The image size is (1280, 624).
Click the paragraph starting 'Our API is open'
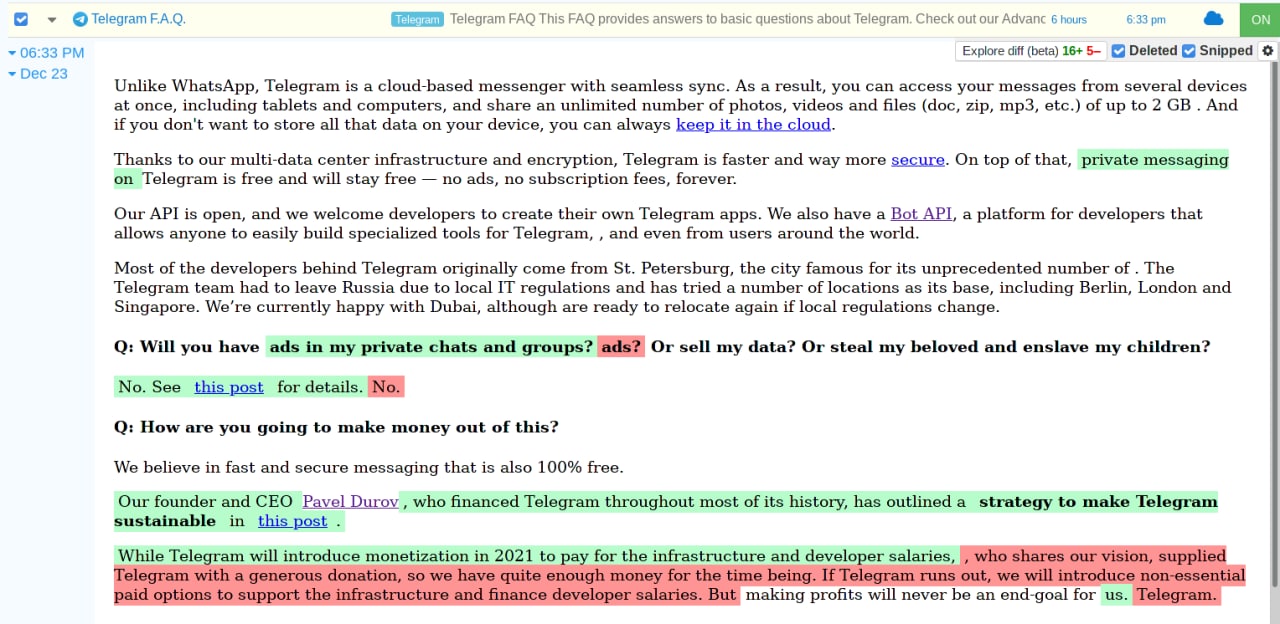(658, 224)
